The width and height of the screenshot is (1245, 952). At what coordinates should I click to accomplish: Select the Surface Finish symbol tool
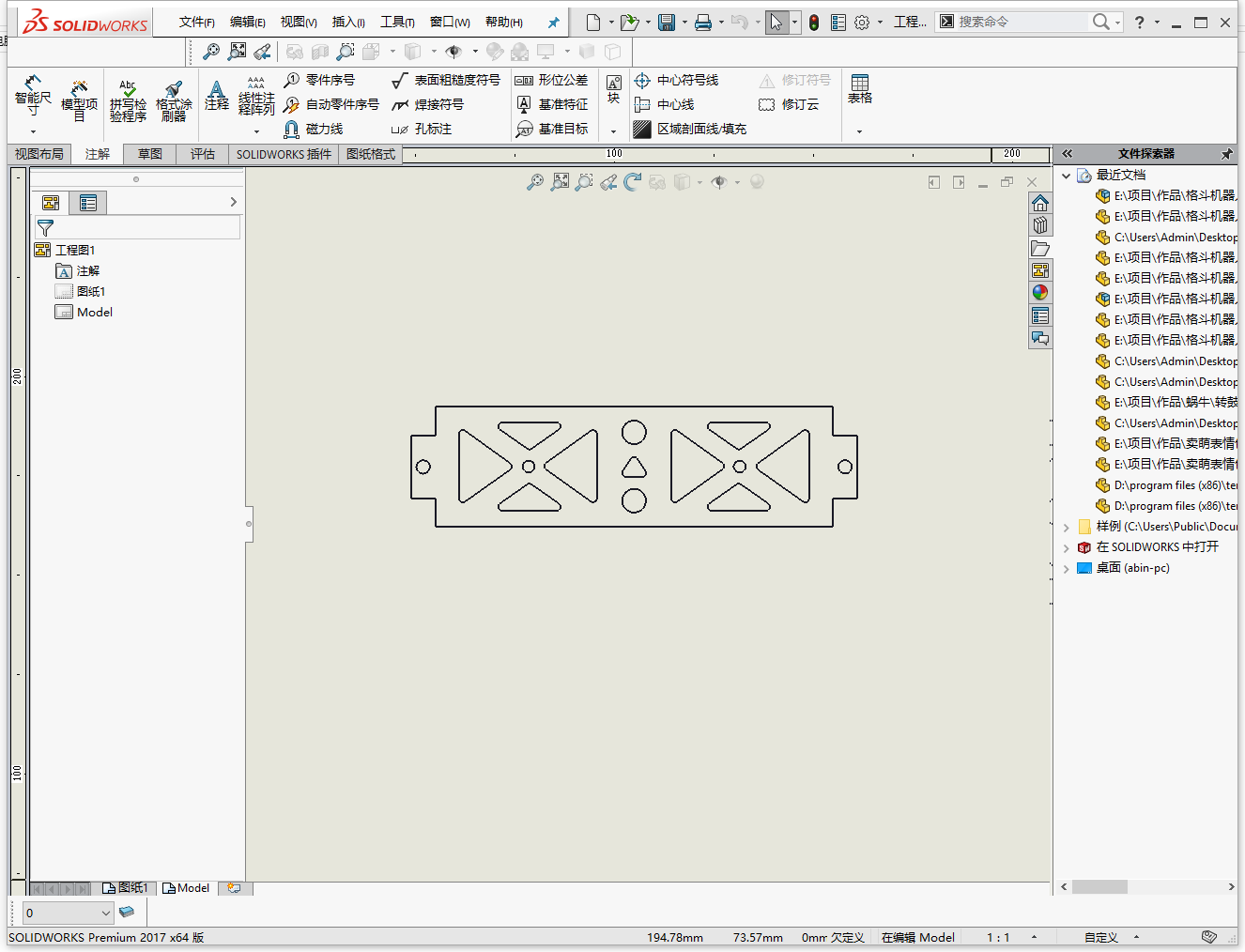[446, 81]
